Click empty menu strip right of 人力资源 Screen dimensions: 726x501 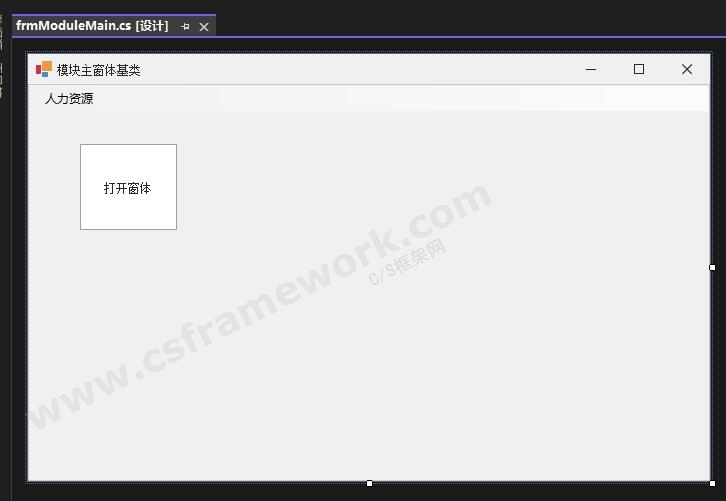click(x=400, y=99)
